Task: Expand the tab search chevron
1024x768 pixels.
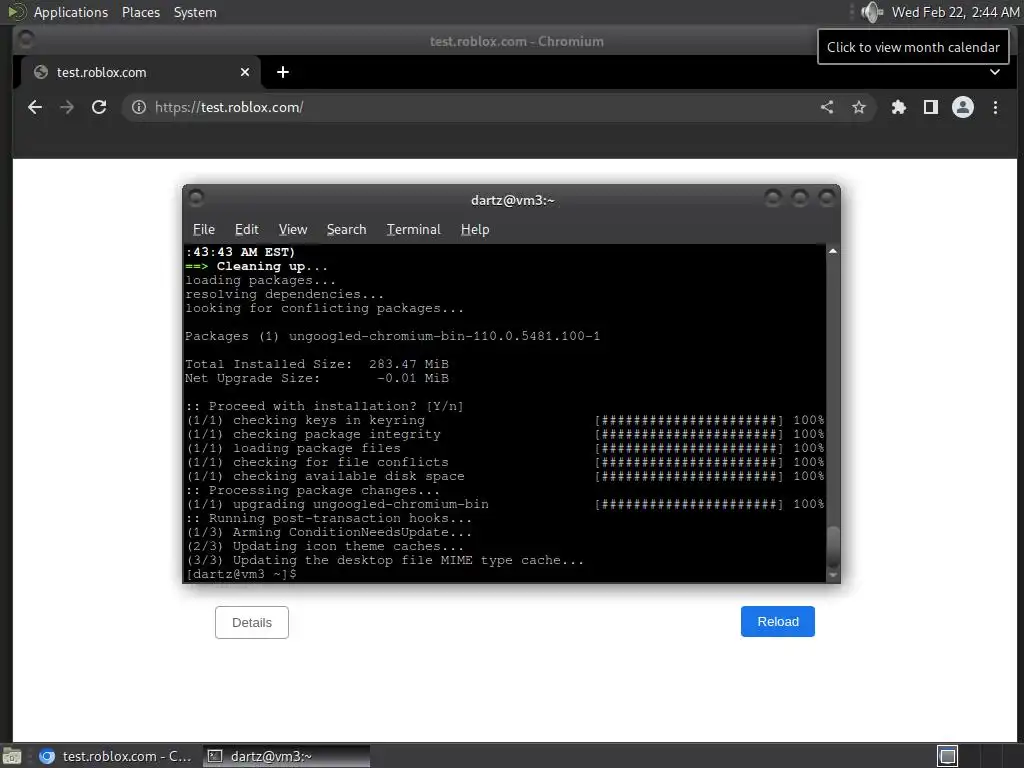Action: coord(995,72)
